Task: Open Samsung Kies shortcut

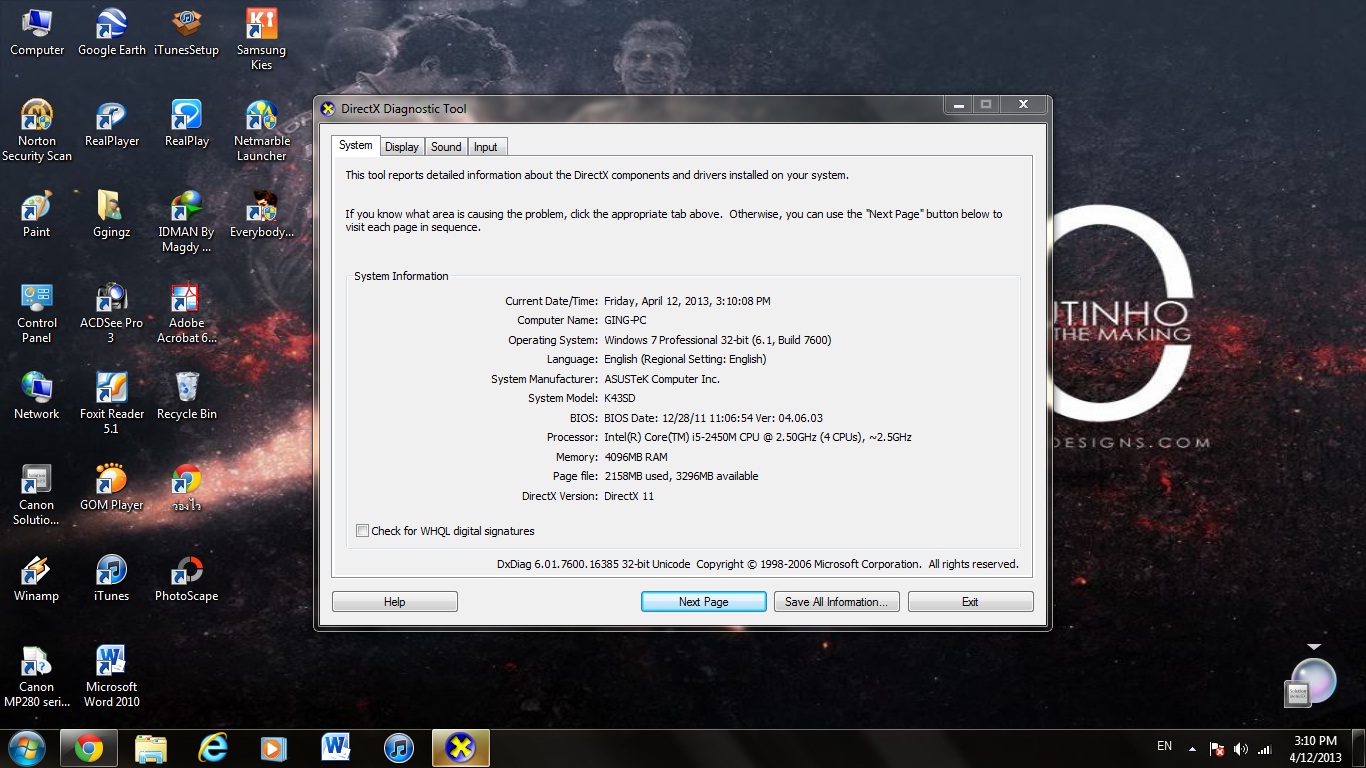Action: click(261, 39)
